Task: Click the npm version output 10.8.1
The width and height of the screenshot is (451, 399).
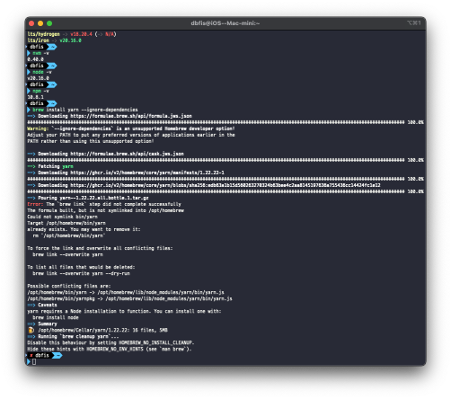Action: (x=35, y=97)
